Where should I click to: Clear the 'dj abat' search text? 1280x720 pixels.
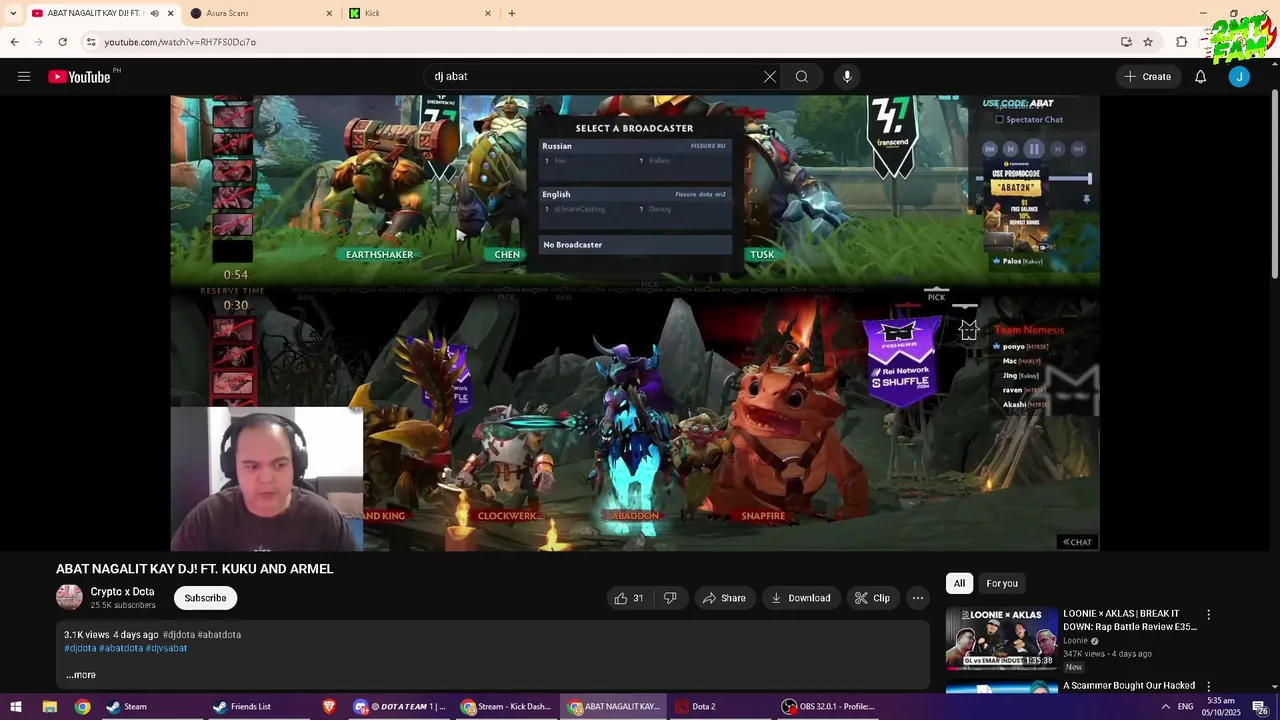click(769, 76)
